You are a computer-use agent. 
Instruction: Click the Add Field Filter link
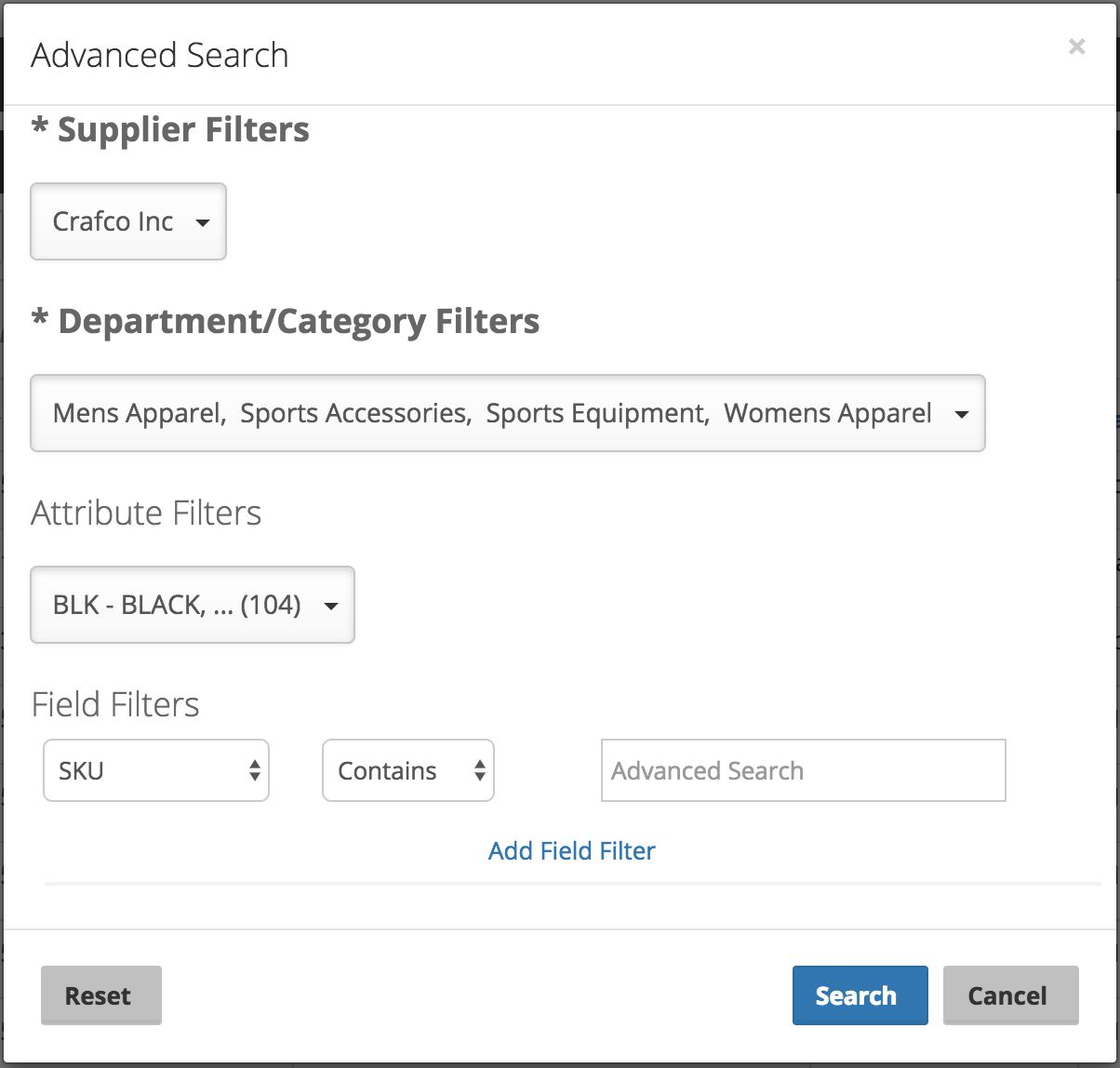tap(571, 850)
